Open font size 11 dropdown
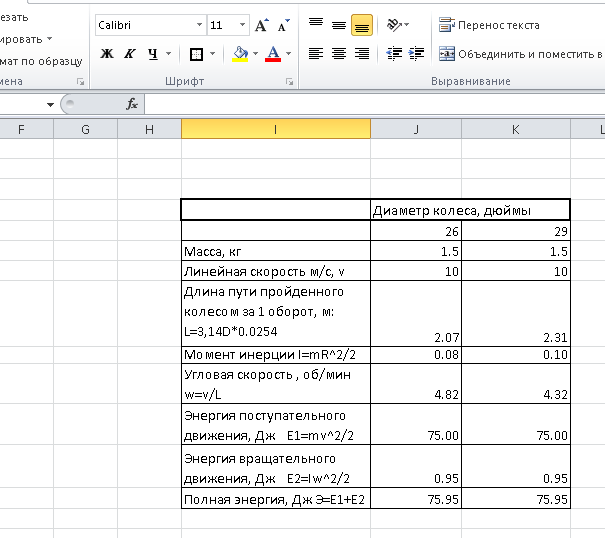 242,25
